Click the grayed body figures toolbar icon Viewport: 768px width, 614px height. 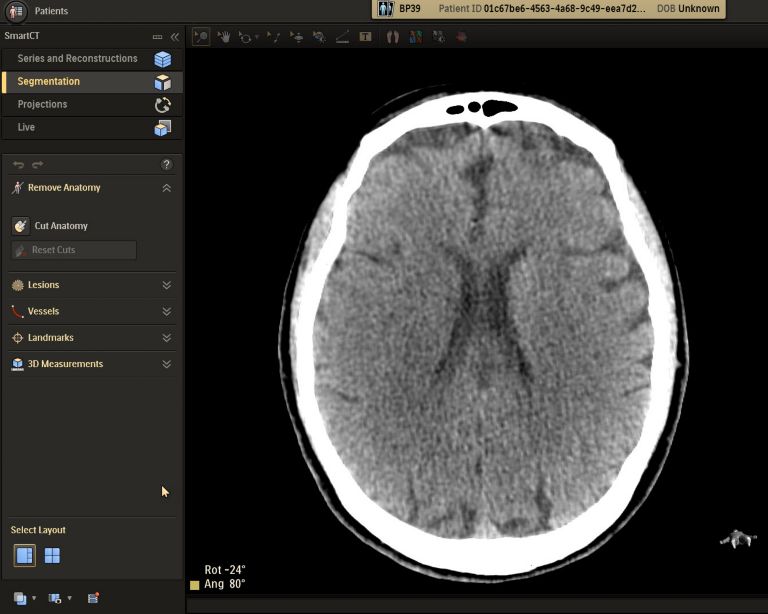click(439, 37)
